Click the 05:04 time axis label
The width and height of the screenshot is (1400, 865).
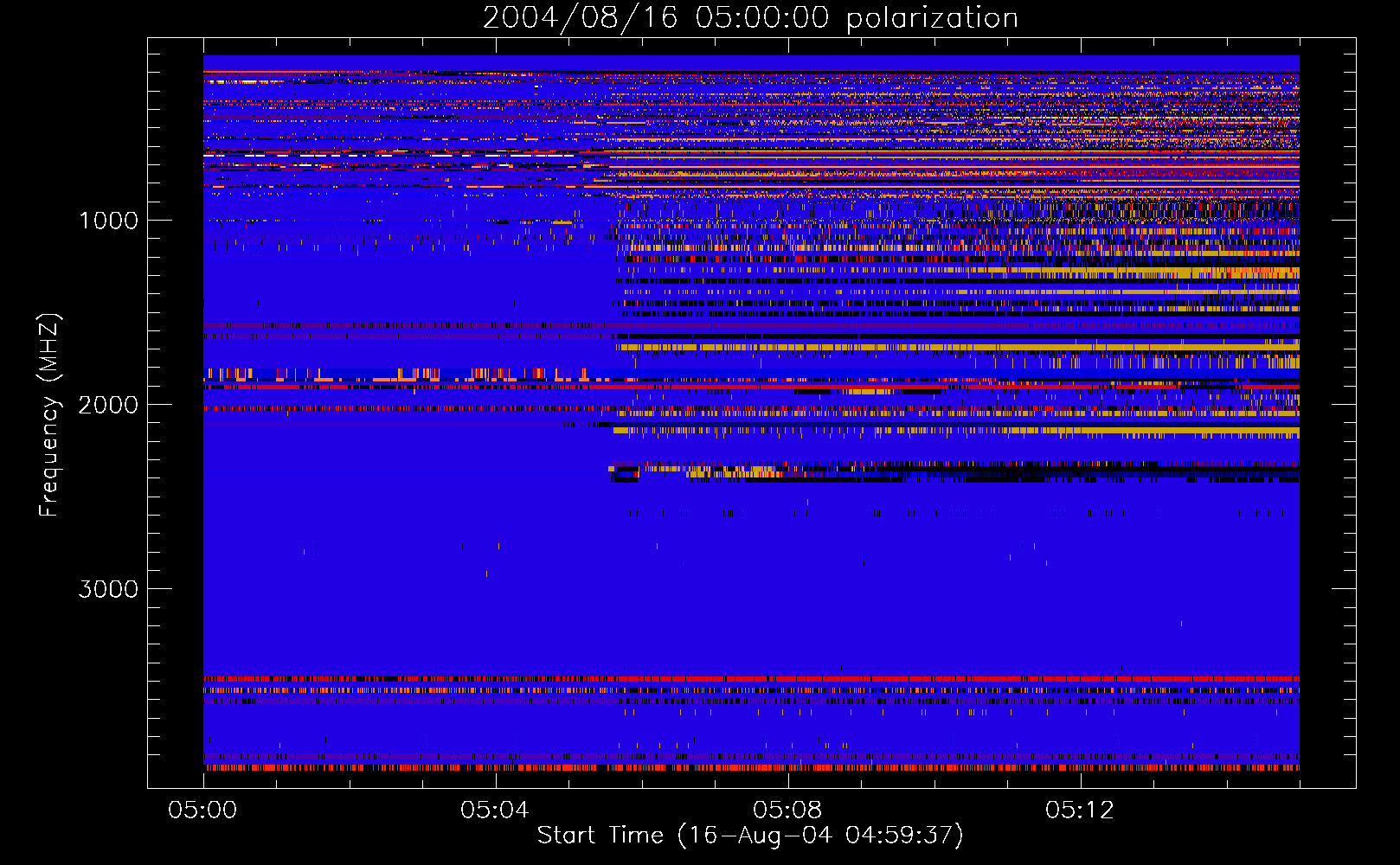point(495,811)
